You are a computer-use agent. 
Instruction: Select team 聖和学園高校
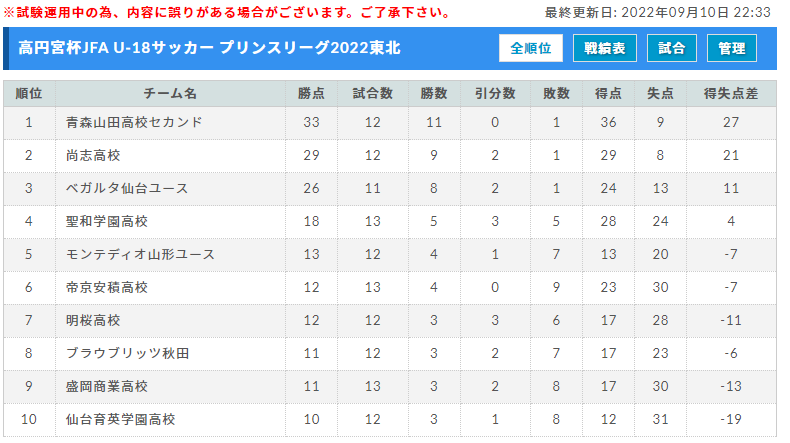pyautogui.click(x=107, y=221)
